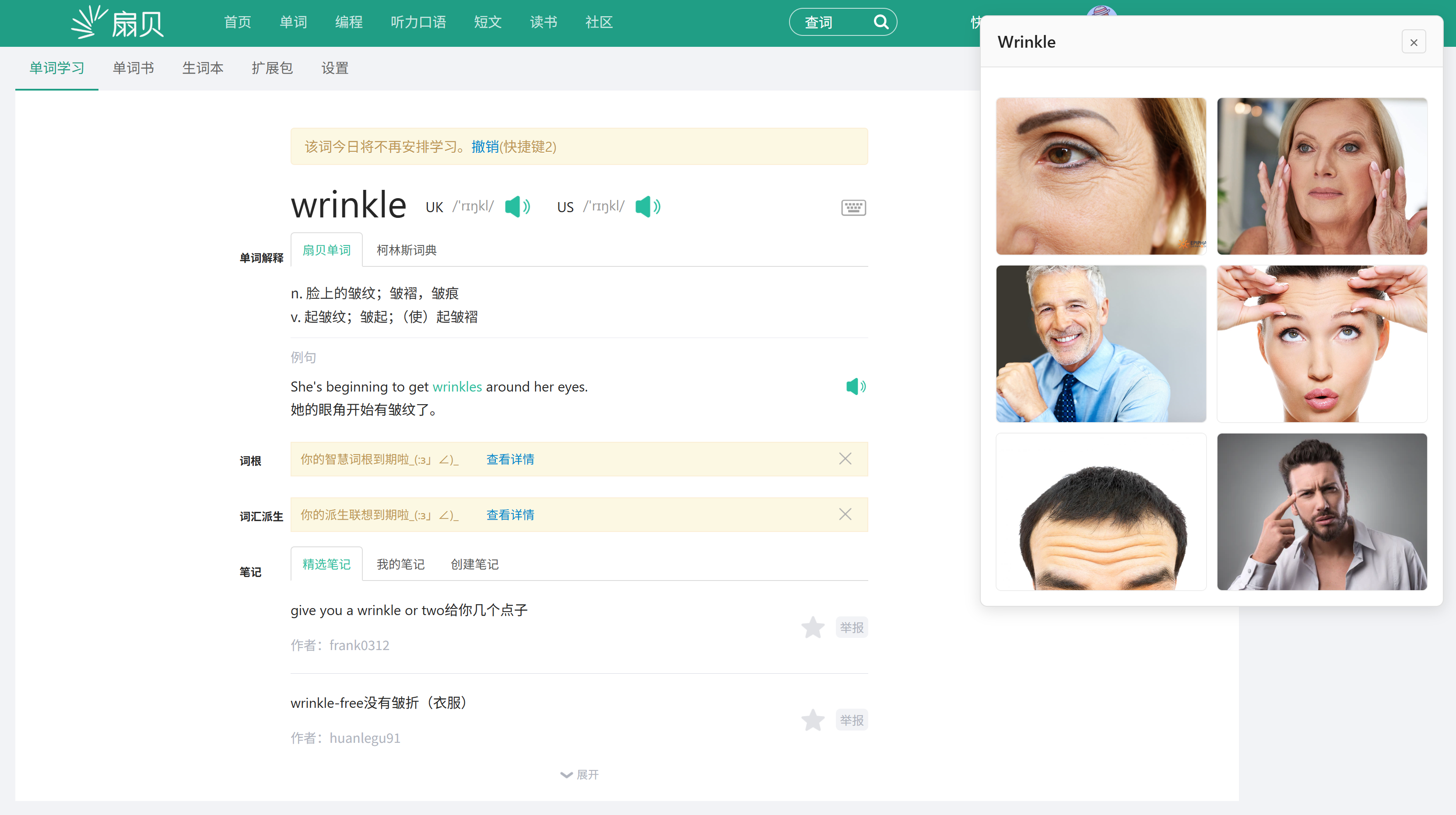Star the huanlegu91 note
This screenshot has height=815, width=1456.
pos(812,720)
